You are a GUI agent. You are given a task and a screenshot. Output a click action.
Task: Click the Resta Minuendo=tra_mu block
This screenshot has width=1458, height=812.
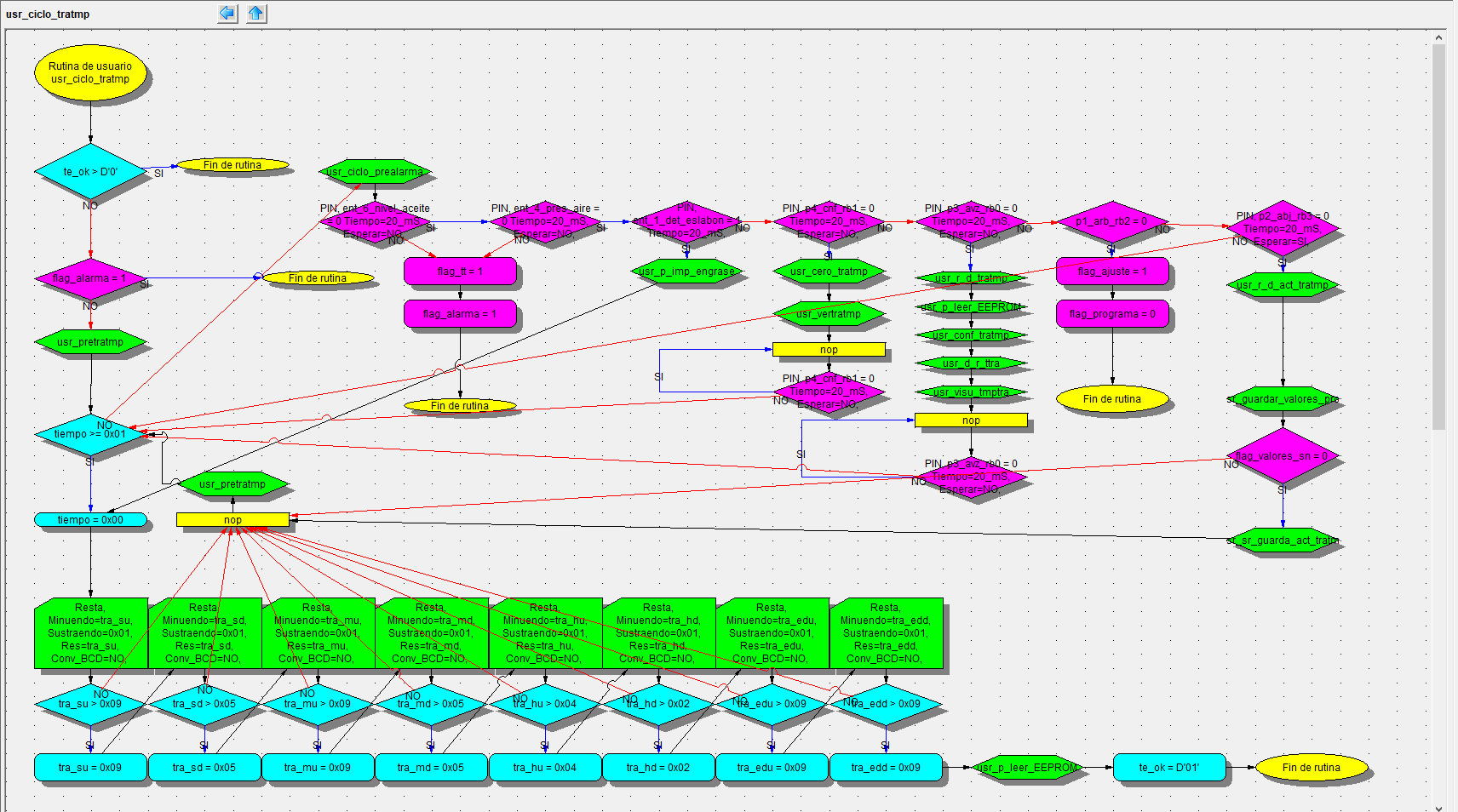[x=318, y=633]
